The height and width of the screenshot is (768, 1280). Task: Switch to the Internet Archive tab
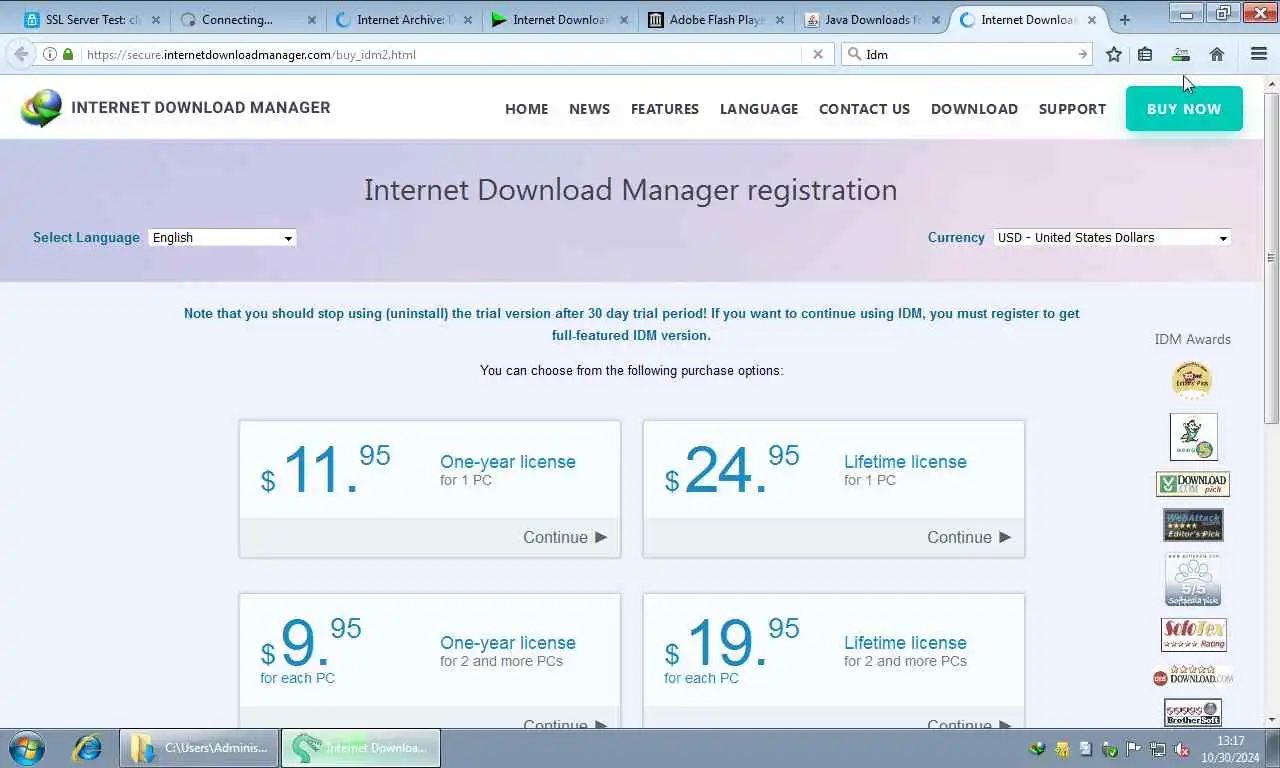click(x=402, y=19)
